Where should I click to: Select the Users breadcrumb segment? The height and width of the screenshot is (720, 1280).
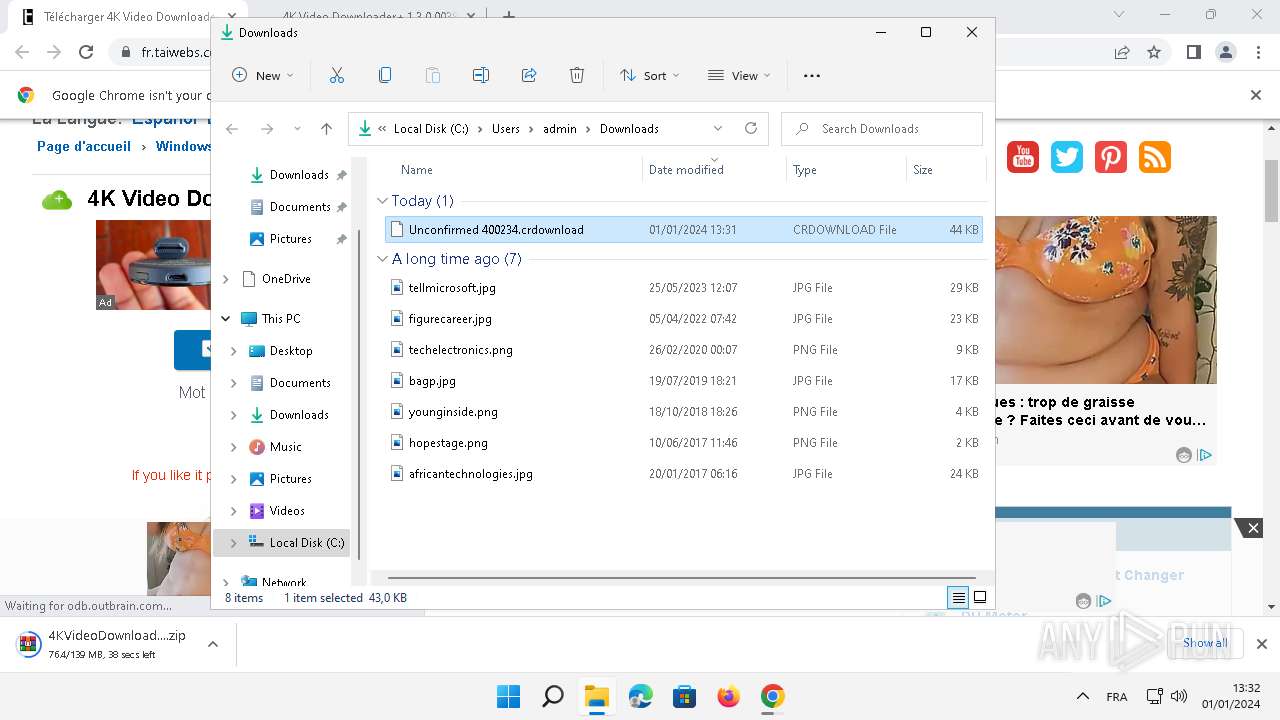[x=506, y=128]
